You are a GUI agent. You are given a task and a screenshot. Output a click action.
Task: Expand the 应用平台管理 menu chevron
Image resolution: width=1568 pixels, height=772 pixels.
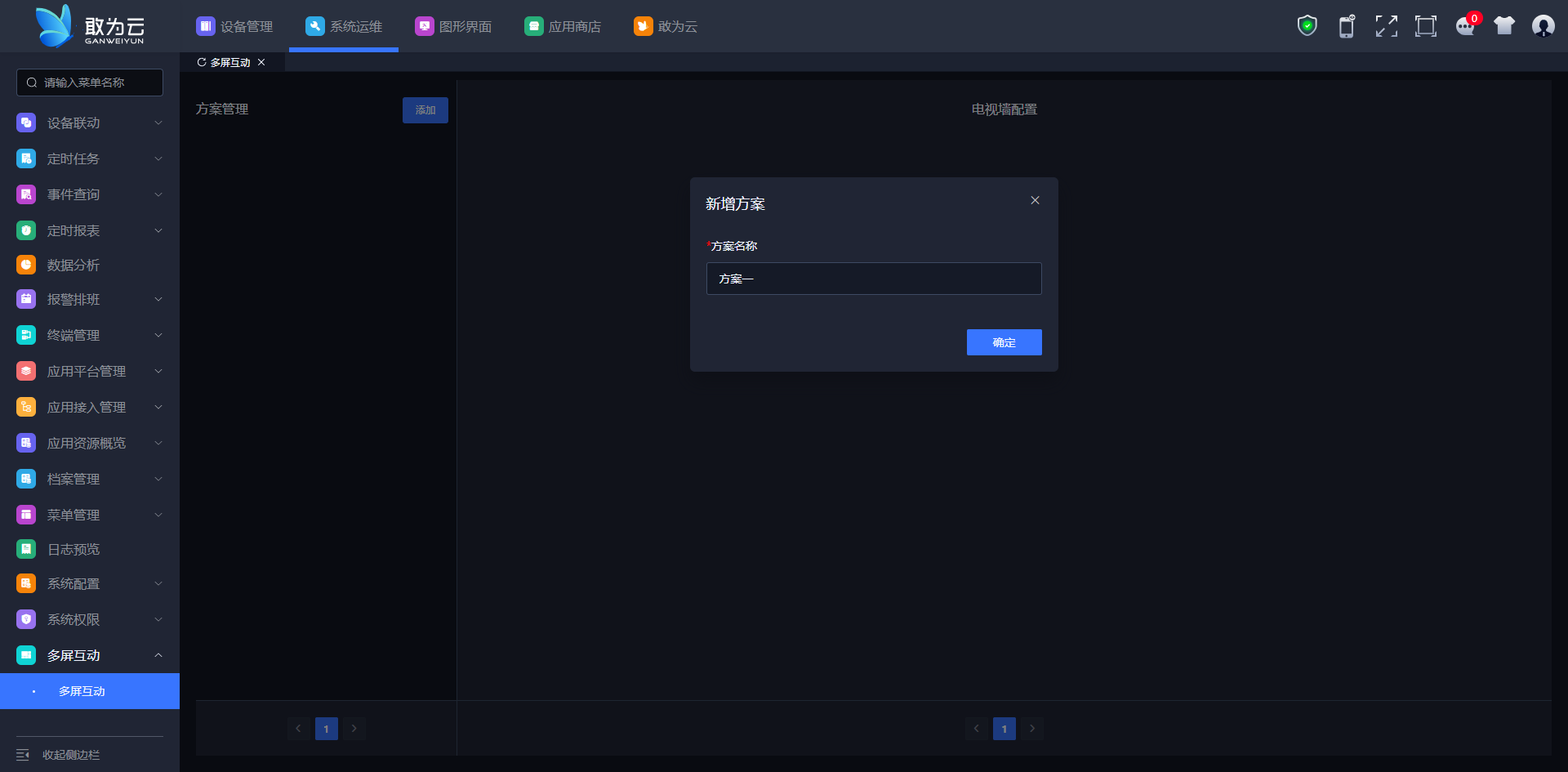pyautogui.click(x=158, y=371)
